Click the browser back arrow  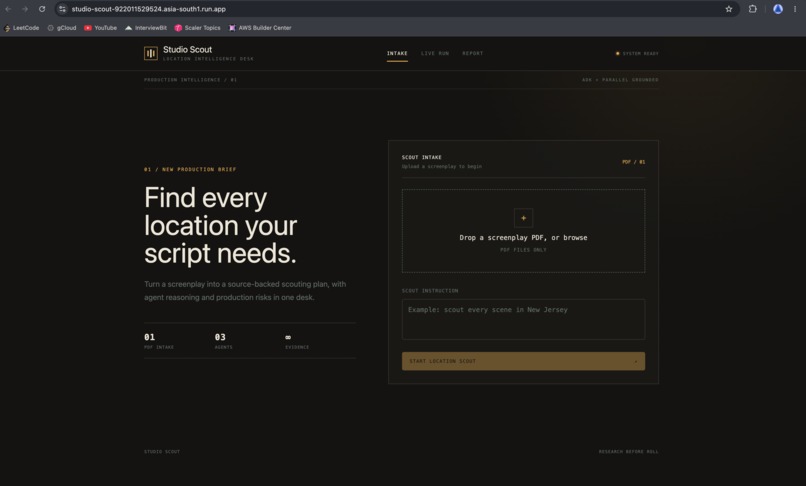[8, 9]
